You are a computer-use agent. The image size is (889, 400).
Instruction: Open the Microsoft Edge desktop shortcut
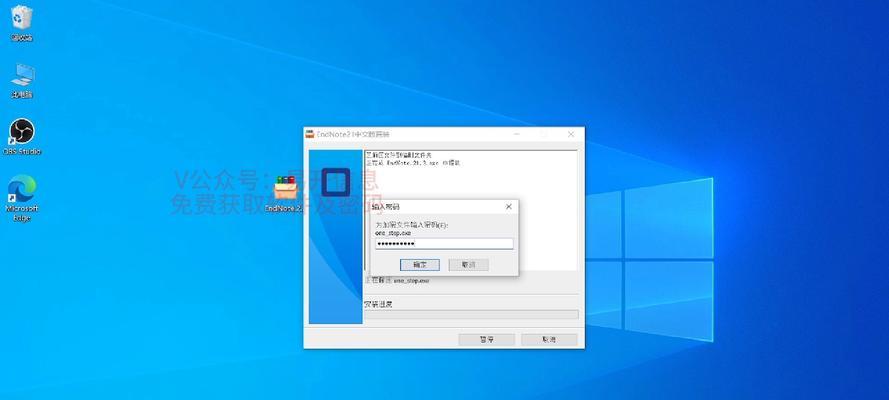[x=22, y=198]
